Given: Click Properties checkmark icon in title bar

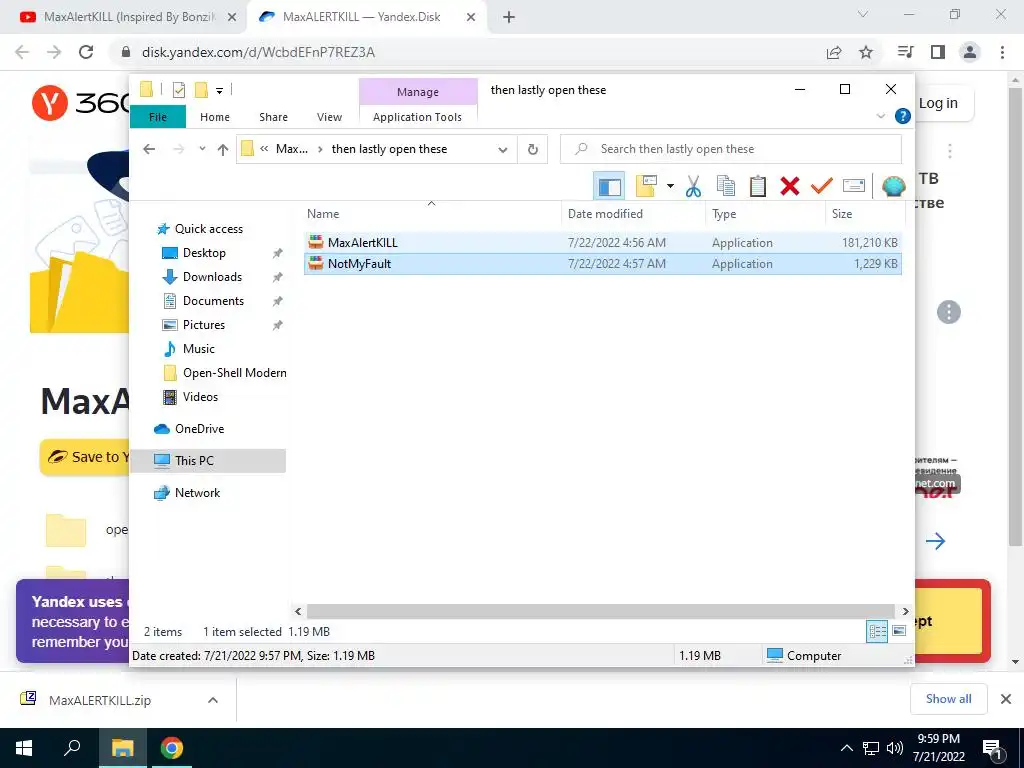Looking at the screenshot, I should tap(179, 90).
